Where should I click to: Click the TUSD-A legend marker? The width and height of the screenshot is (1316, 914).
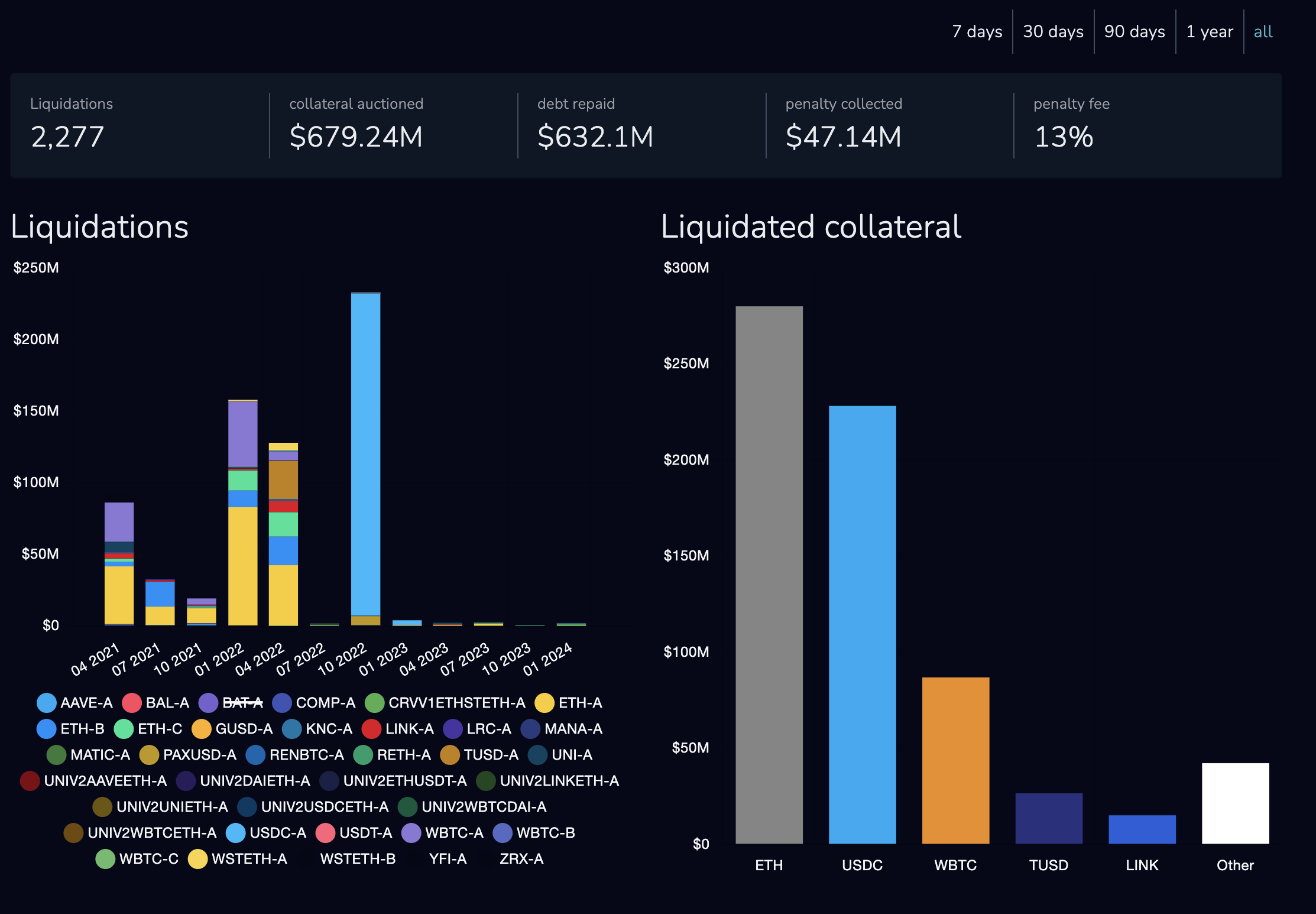pos(450,755)
